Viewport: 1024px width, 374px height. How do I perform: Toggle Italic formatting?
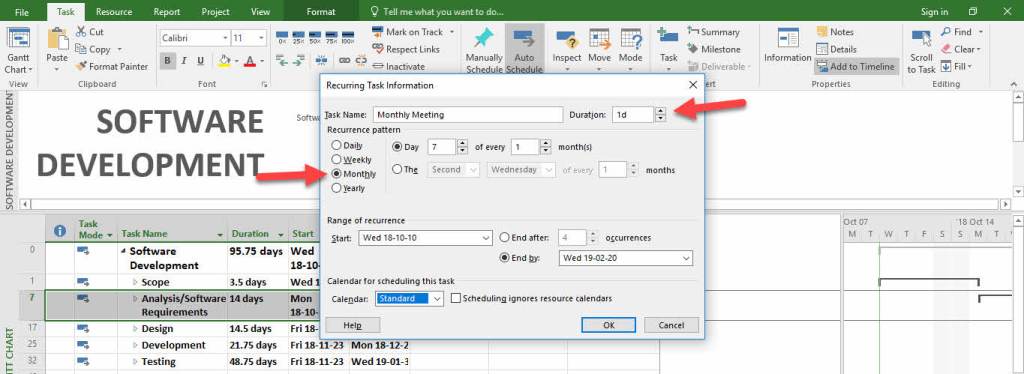tap(184, 61)
